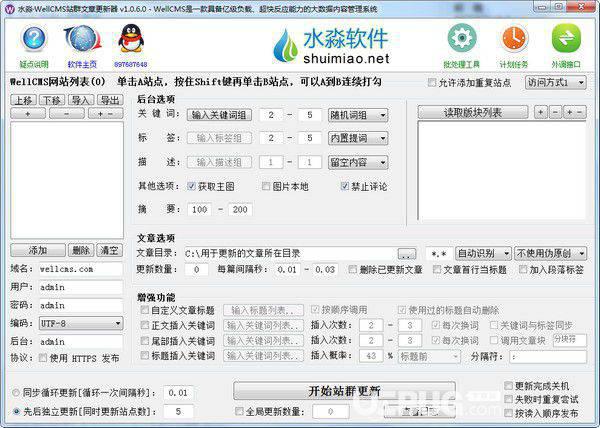The image size is (600, 428).
Task: Click the 分隔符 input field
Action: click(x=548, y=357)
